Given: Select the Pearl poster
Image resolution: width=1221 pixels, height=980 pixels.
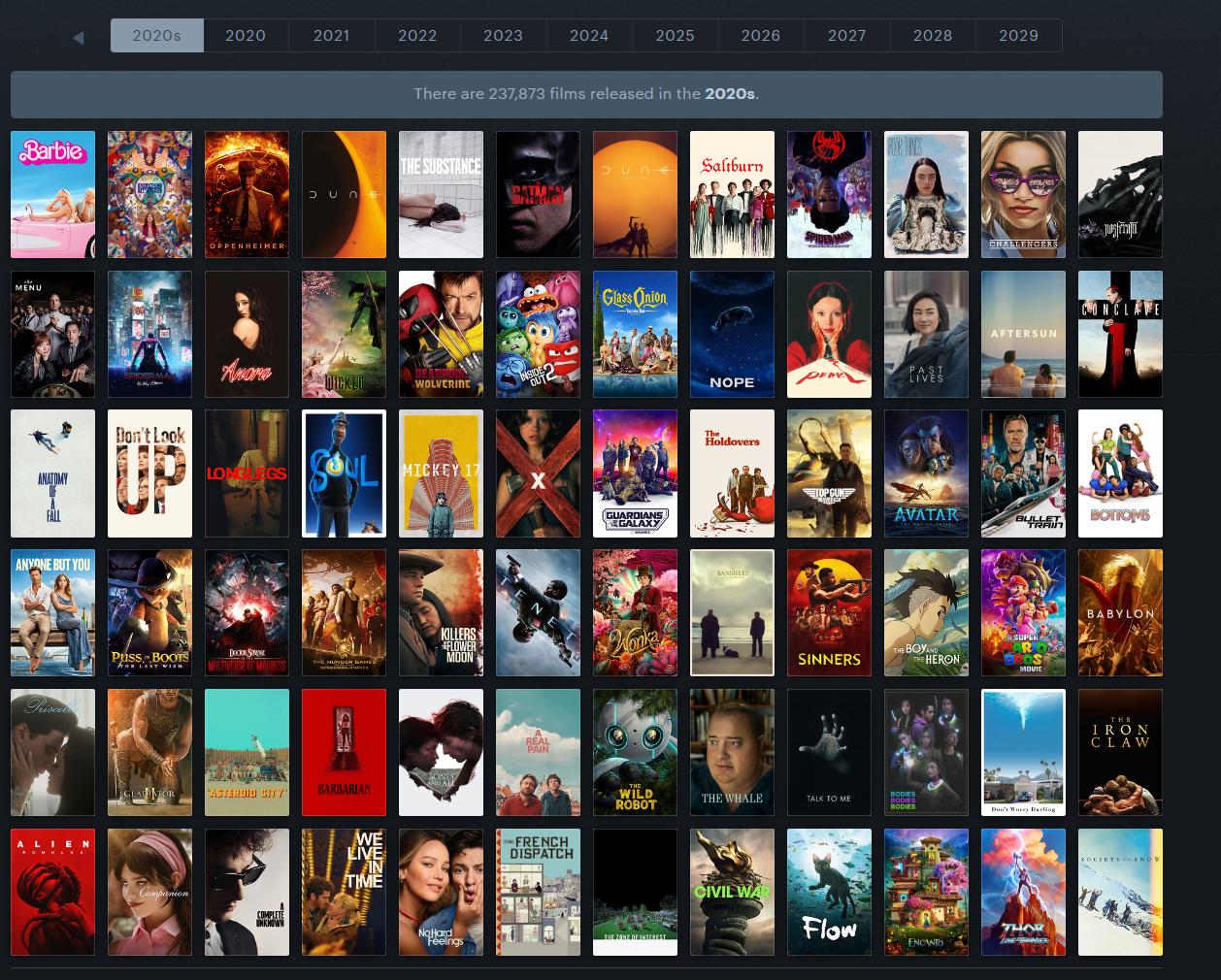Looking at the screenshot, I should pos(830,335).
